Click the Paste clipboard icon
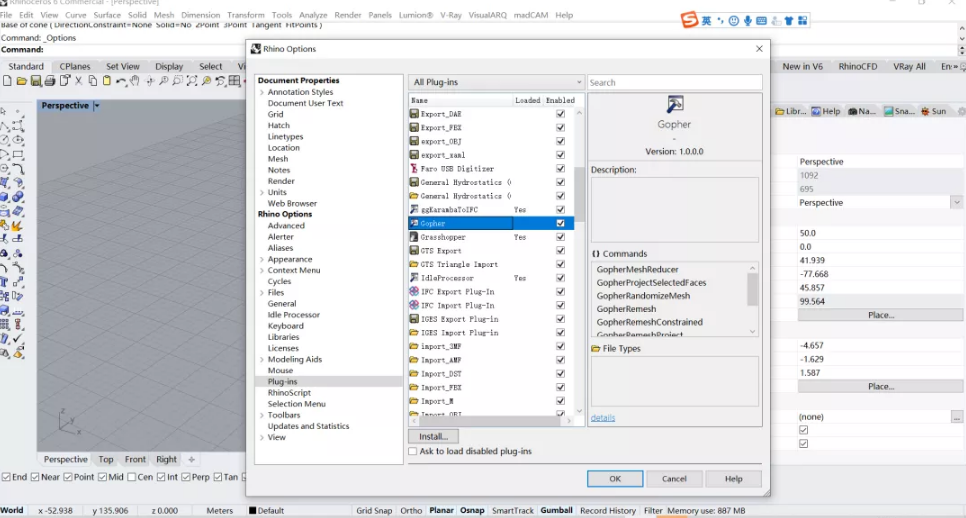This screenshot has height=518, width=966. pos(107,81)
